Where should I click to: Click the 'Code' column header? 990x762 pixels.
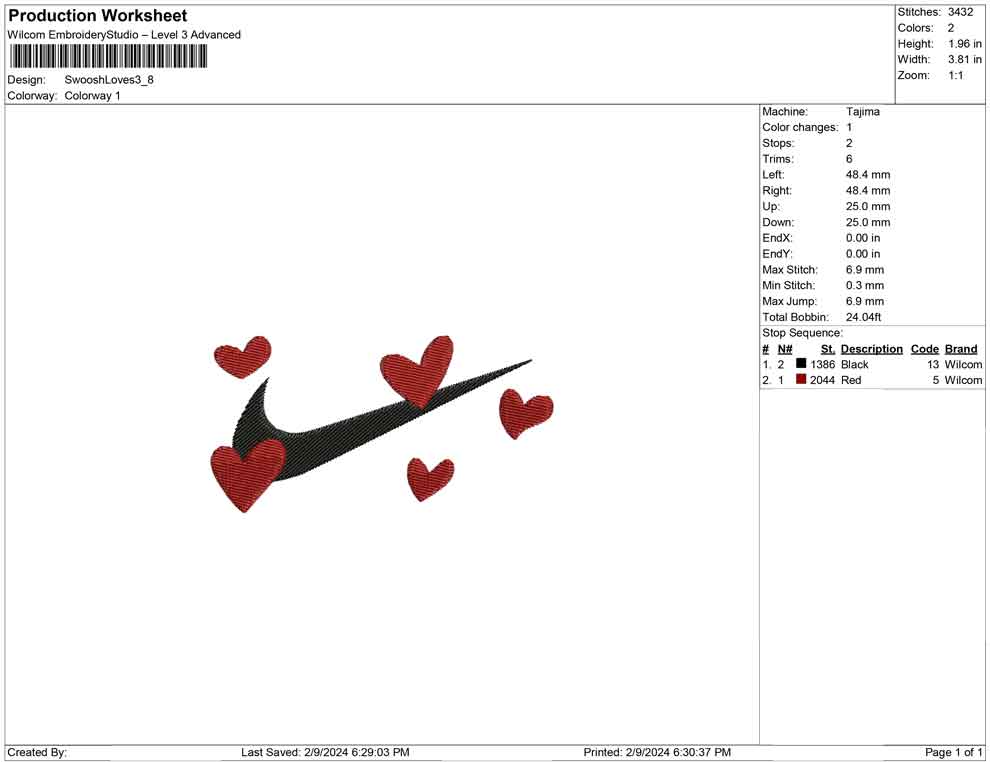tap(924, 349)
